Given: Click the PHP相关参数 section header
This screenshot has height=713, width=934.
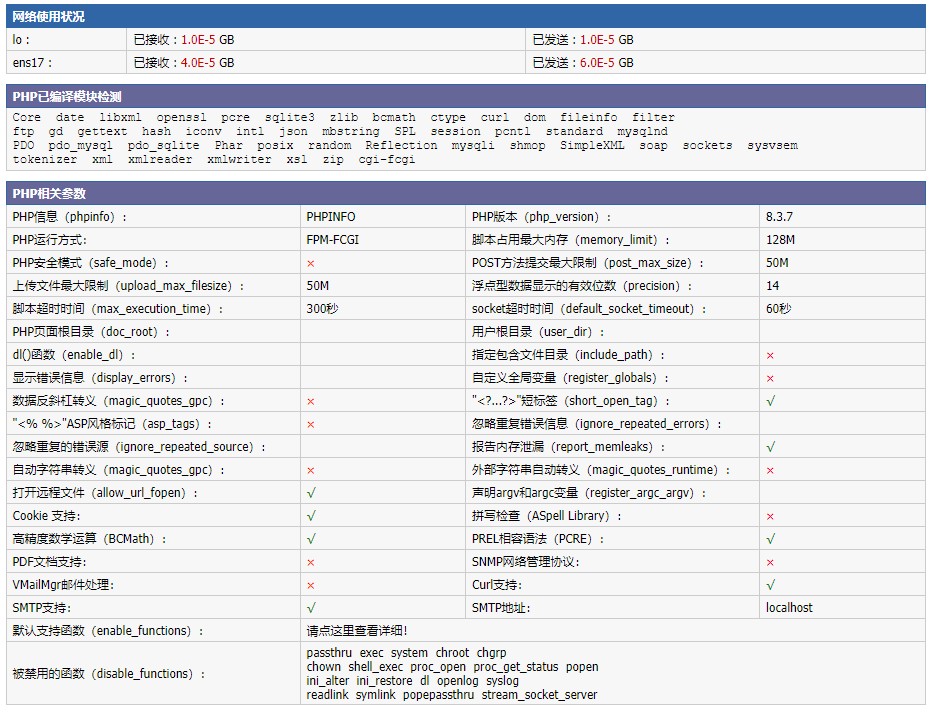Looking at the screenshot, I should [x=49, y=194].
